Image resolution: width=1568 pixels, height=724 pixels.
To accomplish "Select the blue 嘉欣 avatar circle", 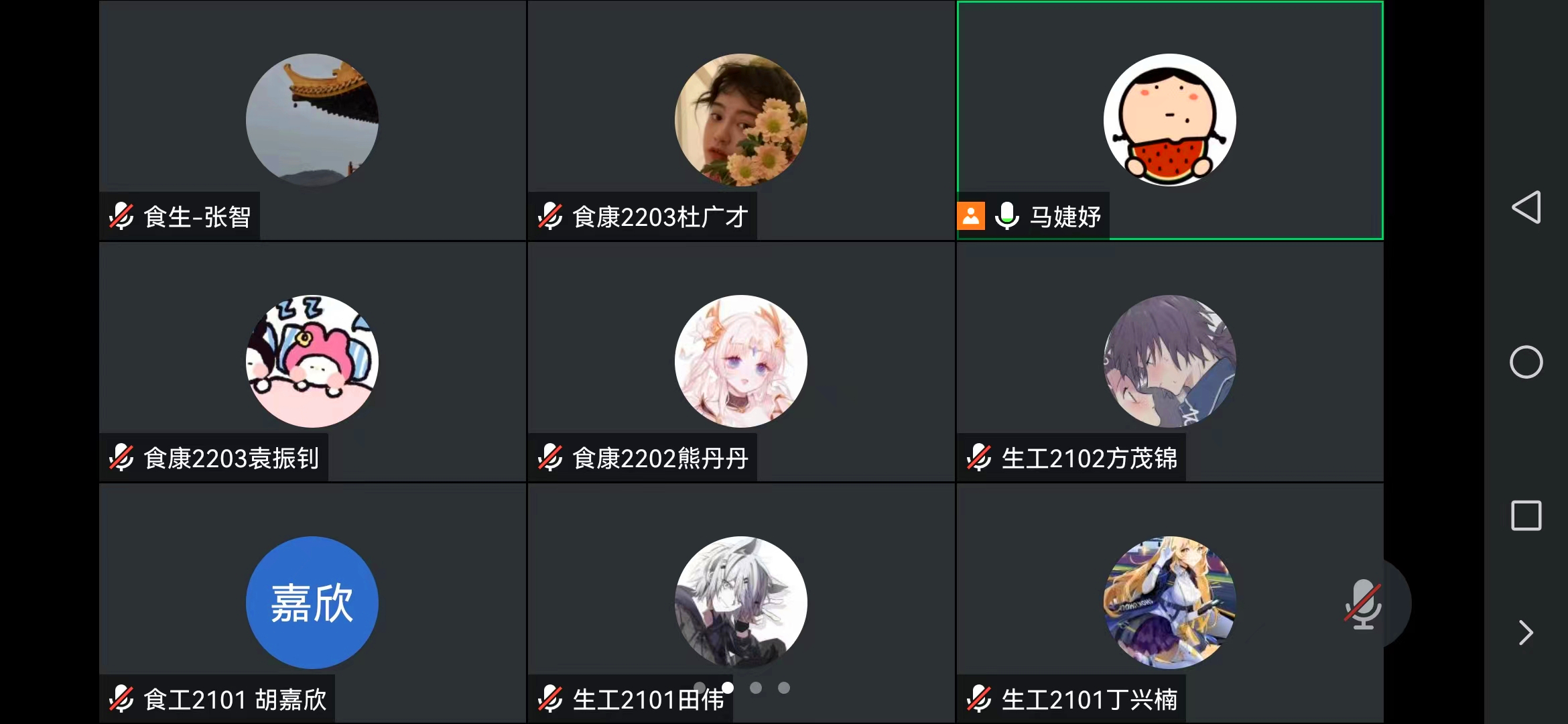I will click(312, 603).
